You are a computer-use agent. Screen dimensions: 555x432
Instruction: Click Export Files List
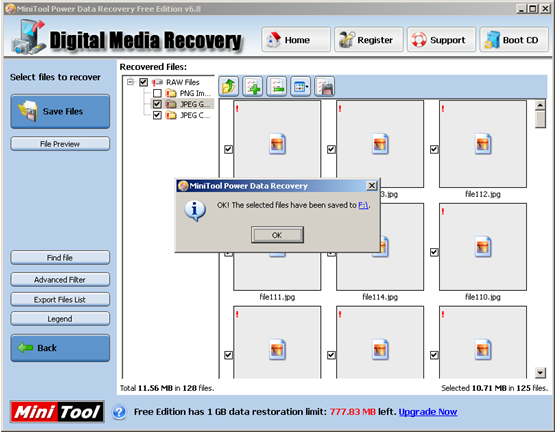tap(60, 300)
